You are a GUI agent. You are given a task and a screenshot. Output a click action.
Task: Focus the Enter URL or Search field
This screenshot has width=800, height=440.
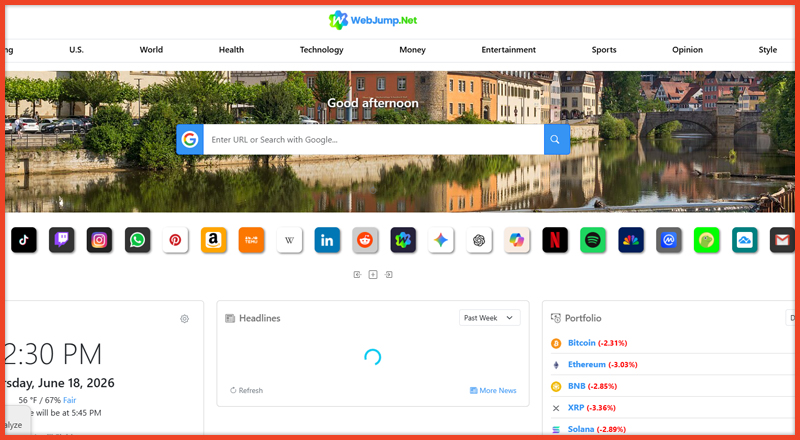click(373, 139)
